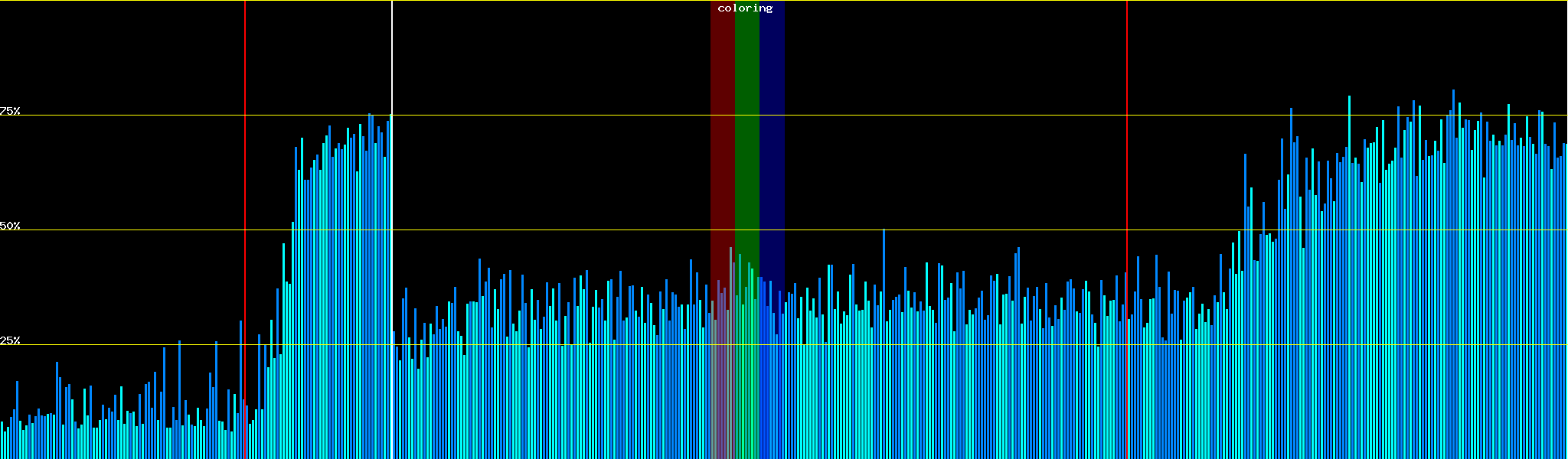Click the 25% axis label
The height and width of the screenshot is (459, 1568).
pyautogui.click(x=10, y=340)
